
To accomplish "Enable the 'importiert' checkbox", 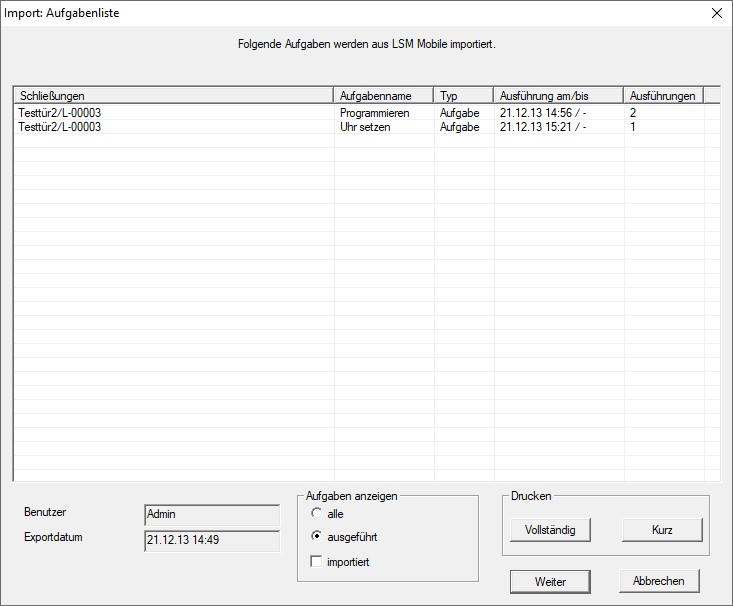I will coord(317,562).
